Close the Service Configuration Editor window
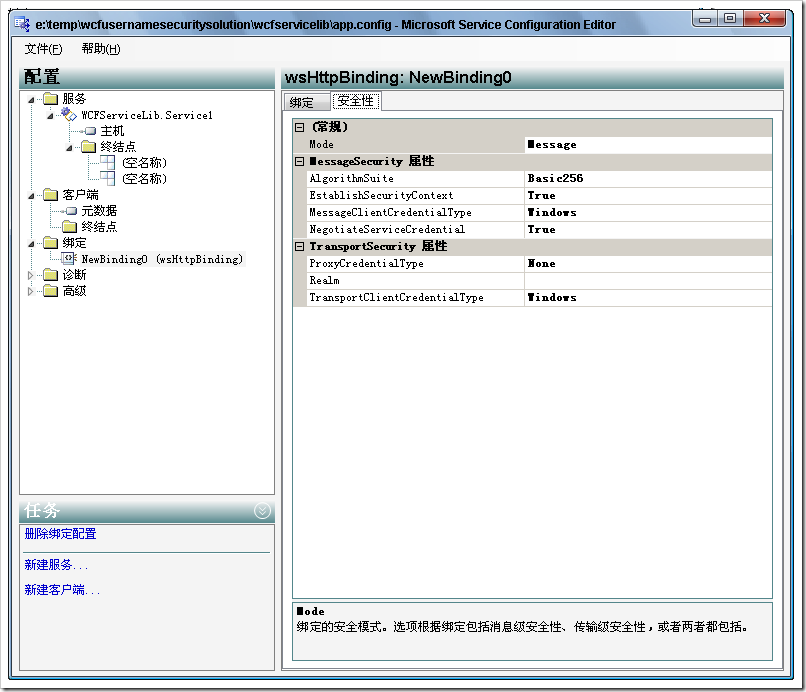This screenshot has width=806, height=692. [x=764, y=19]
